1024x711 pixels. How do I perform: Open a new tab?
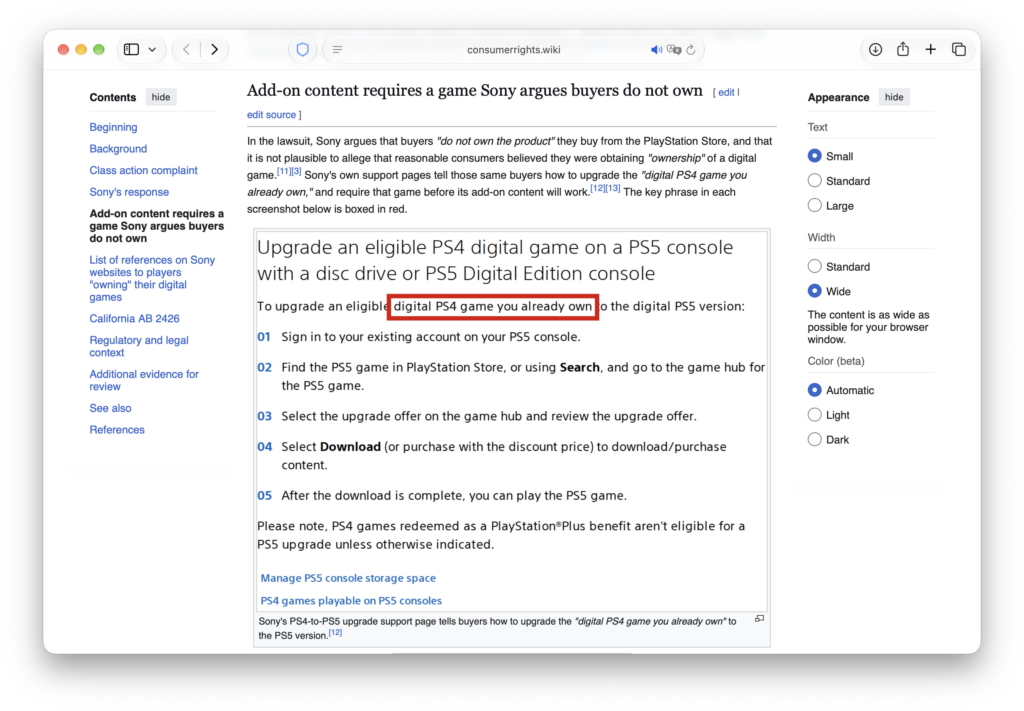[930, 50]
